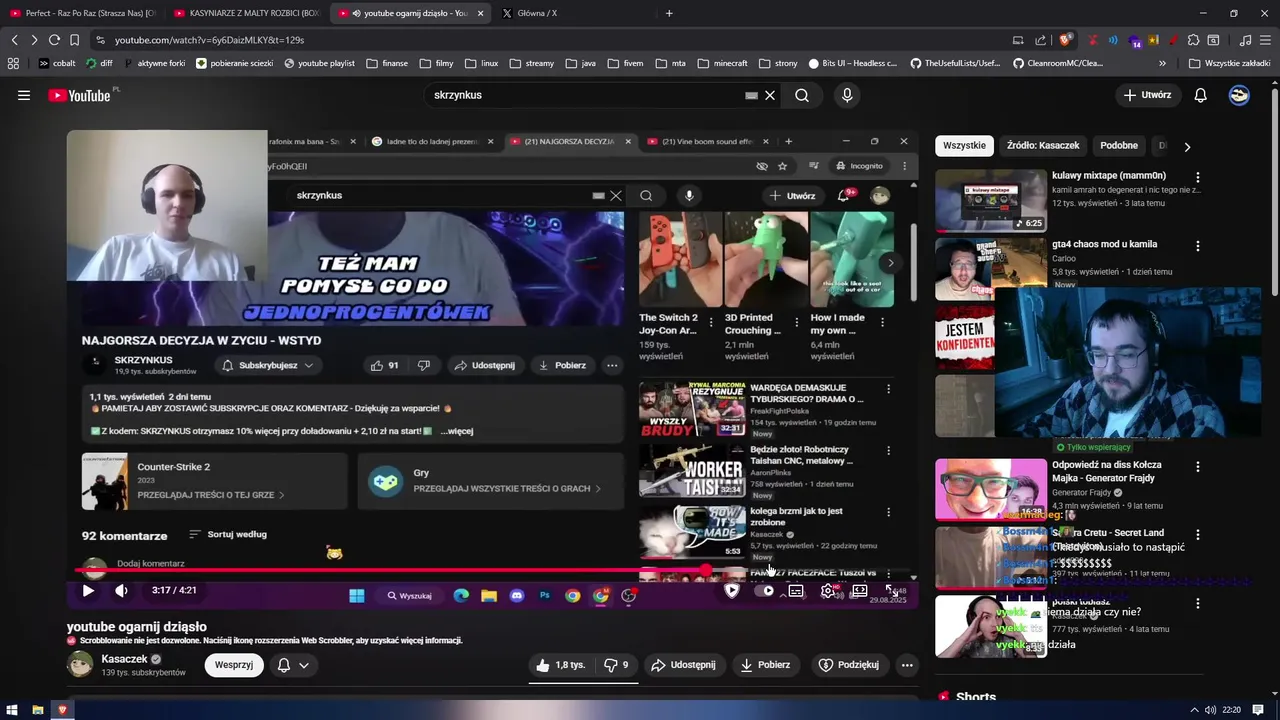Go to the YouTube home logo
This screenshot has width=1280, height=720.
click(x=79, y=95)
